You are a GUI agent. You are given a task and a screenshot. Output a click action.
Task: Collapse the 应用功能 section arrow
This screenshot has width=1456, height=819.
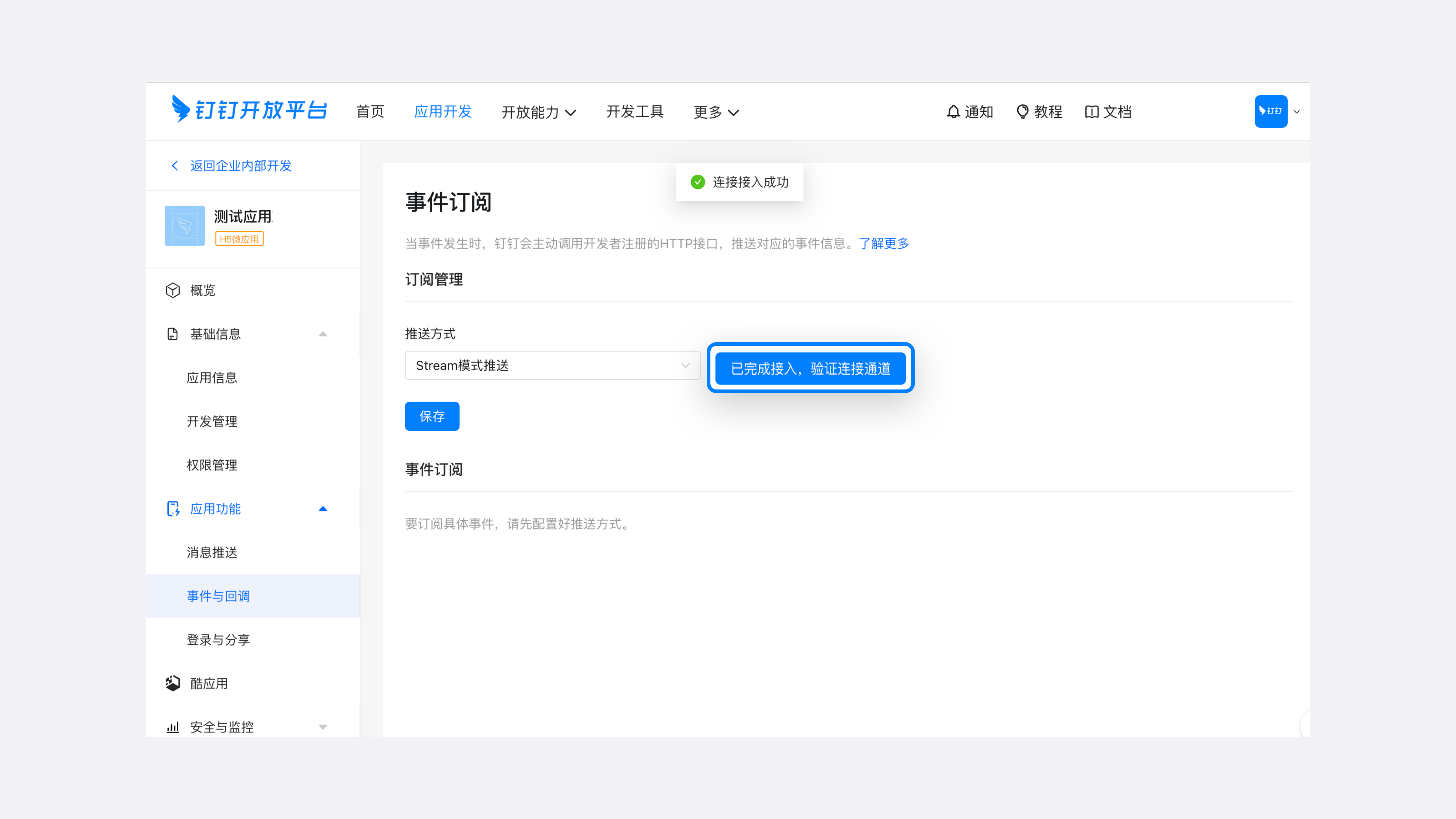click(x=323, y=509)
